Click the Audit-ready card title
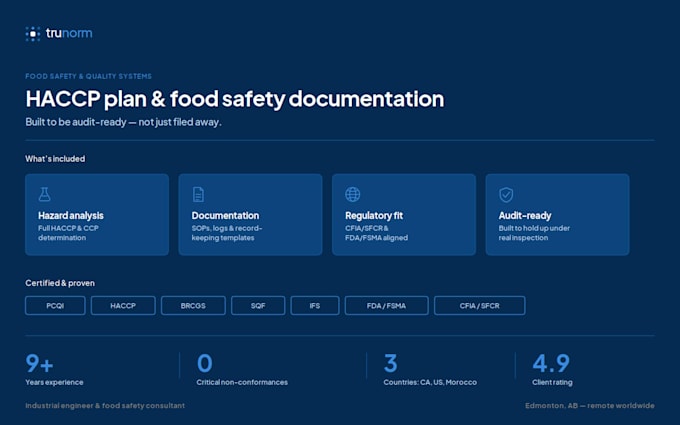 click(x=525, y=216)
